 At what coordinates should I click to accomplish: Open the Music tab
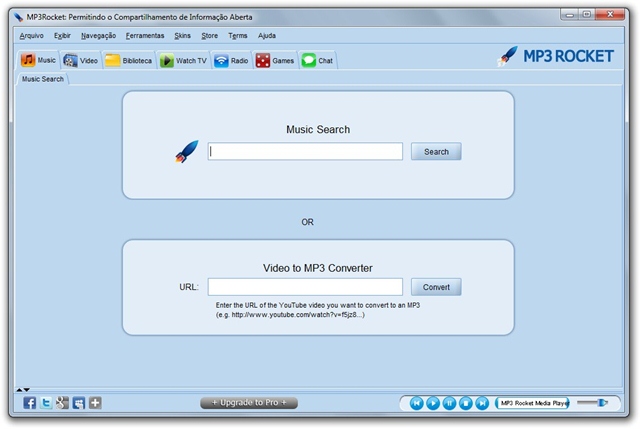(x=38, y=60)
